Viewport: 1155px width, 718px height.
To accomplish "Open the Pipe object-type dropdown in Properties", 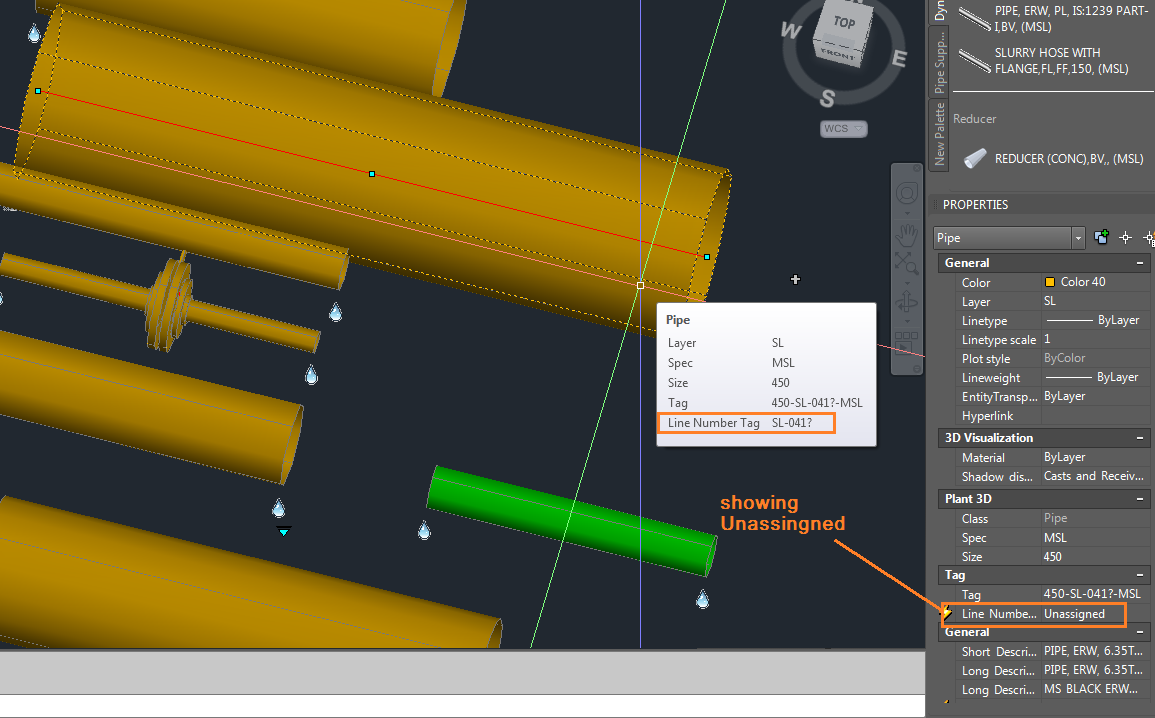I will tap(1078, 237).
